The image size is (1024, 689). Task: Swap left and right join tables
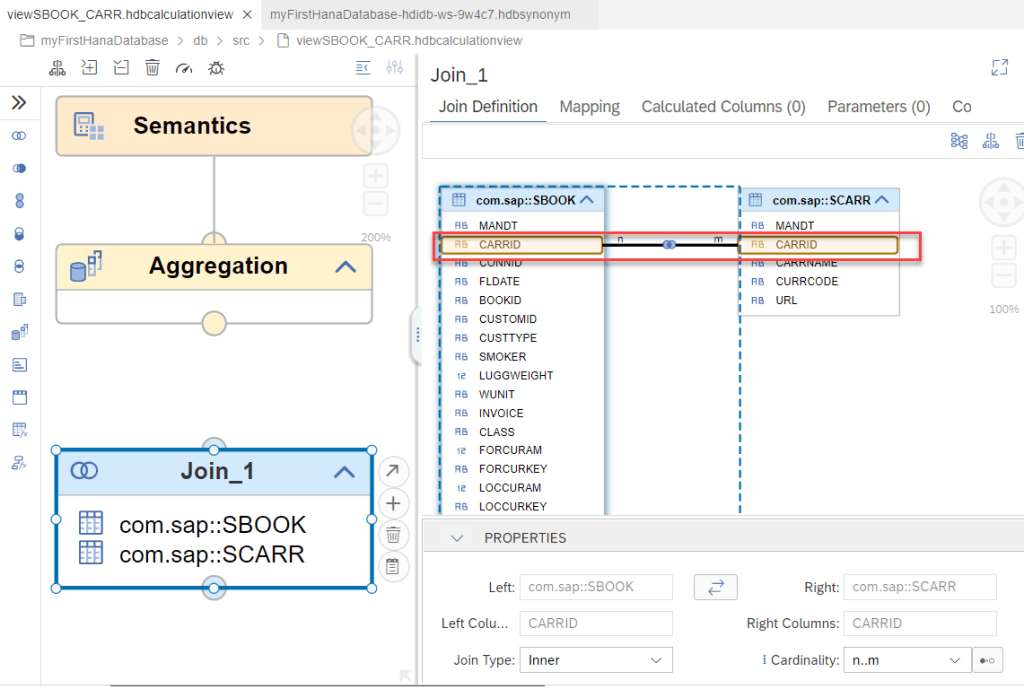point(715,587)
